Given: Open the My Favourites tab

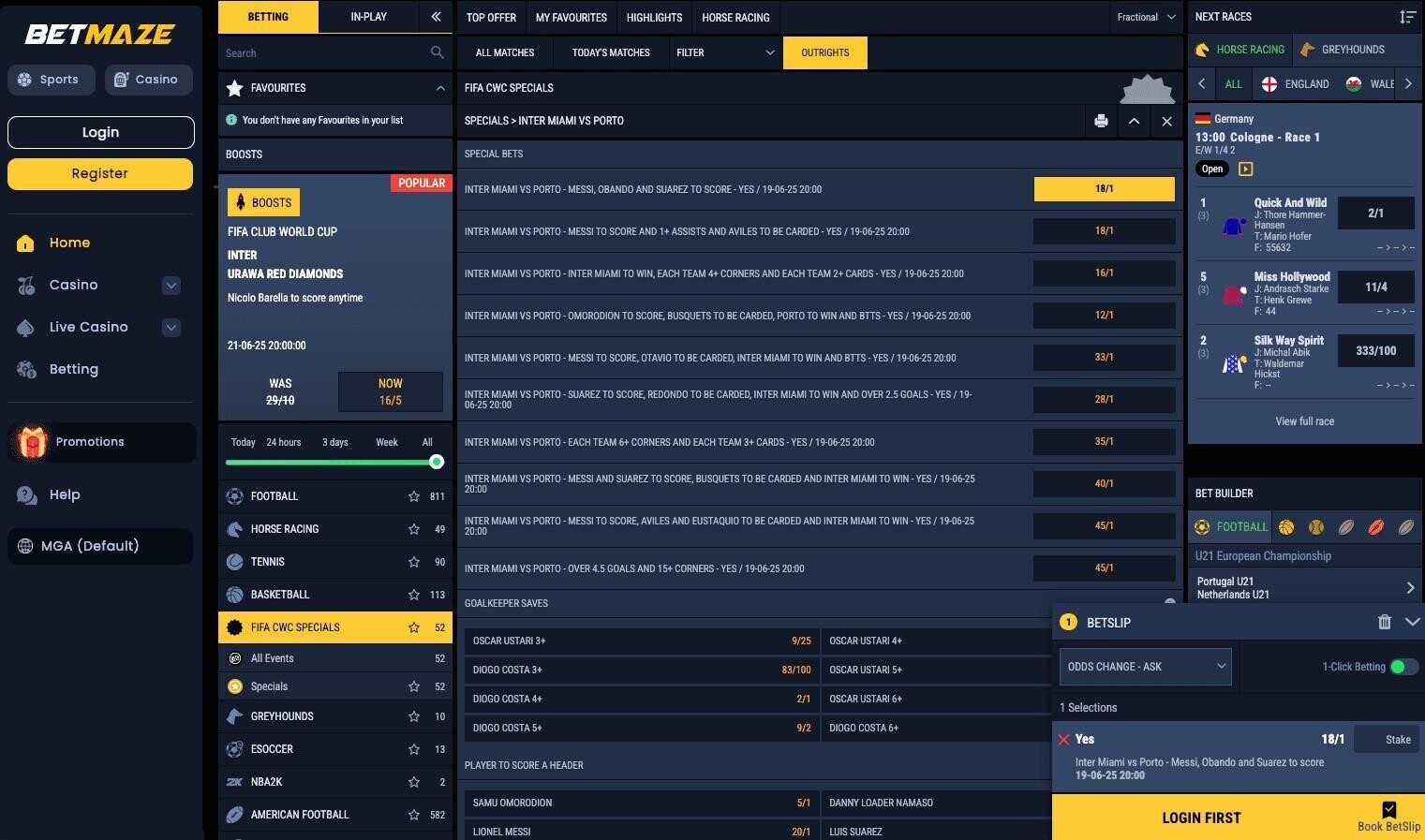Looking at the screenshot, I should [x=571, y=17].
